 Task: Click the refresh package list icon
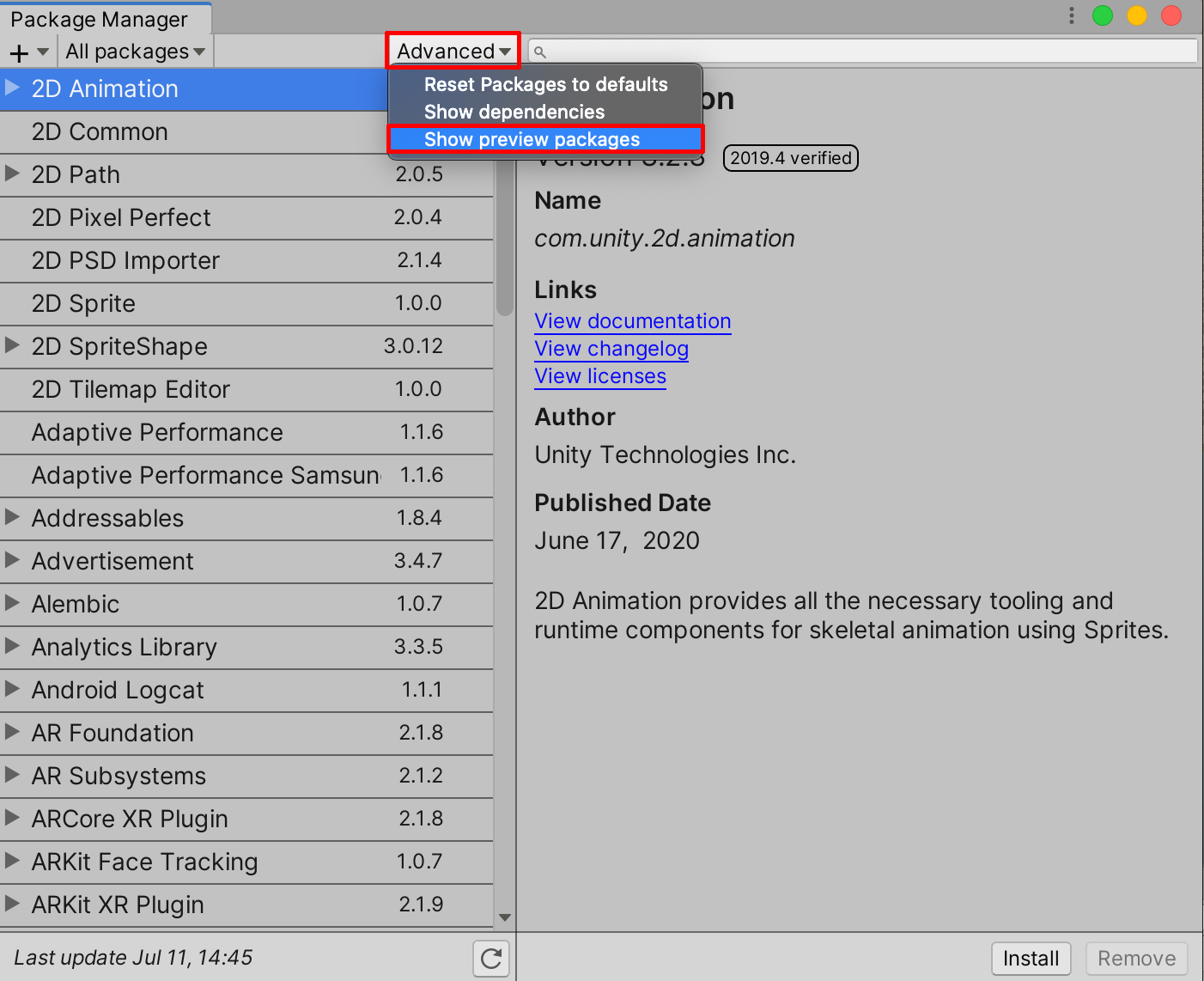[x=491, y=958]
